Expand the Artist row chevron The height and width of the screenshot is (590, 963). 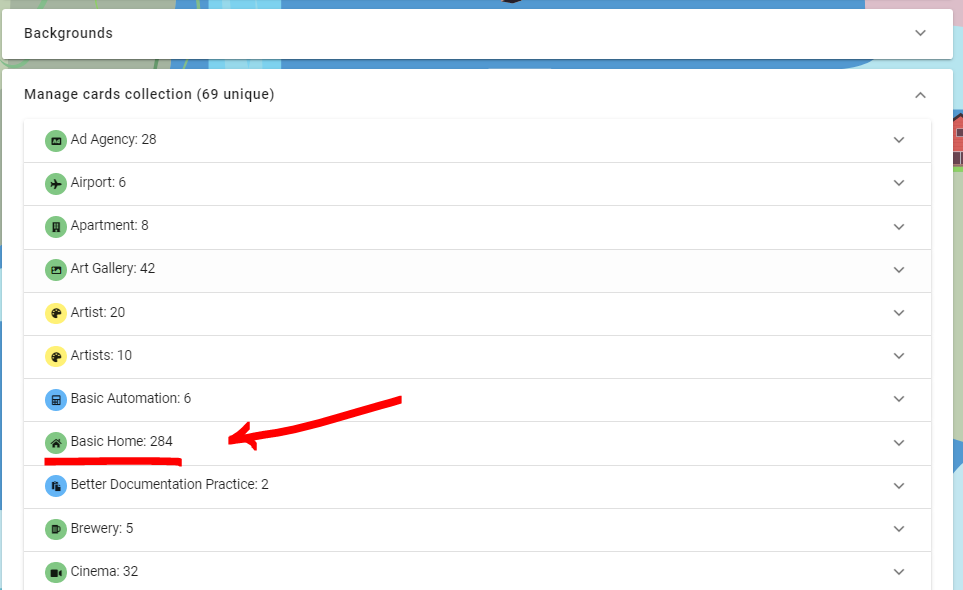pyautogui.click(x=899, y=313)
